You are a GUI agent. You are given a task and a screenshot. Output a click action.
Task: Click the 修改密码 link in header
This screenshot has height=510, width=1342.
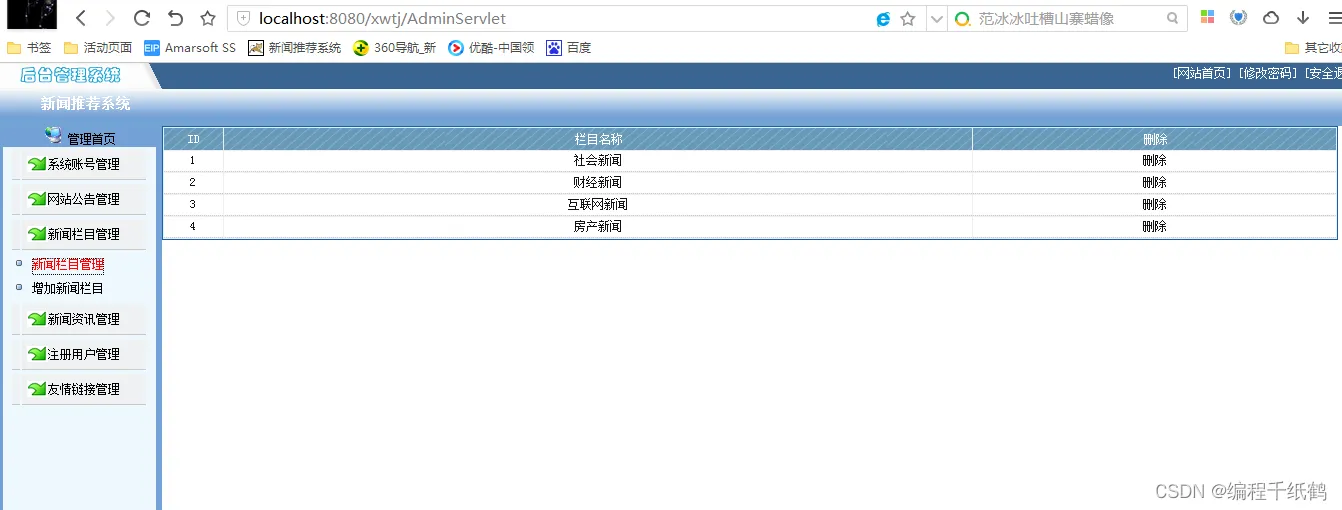point(1269,73)
